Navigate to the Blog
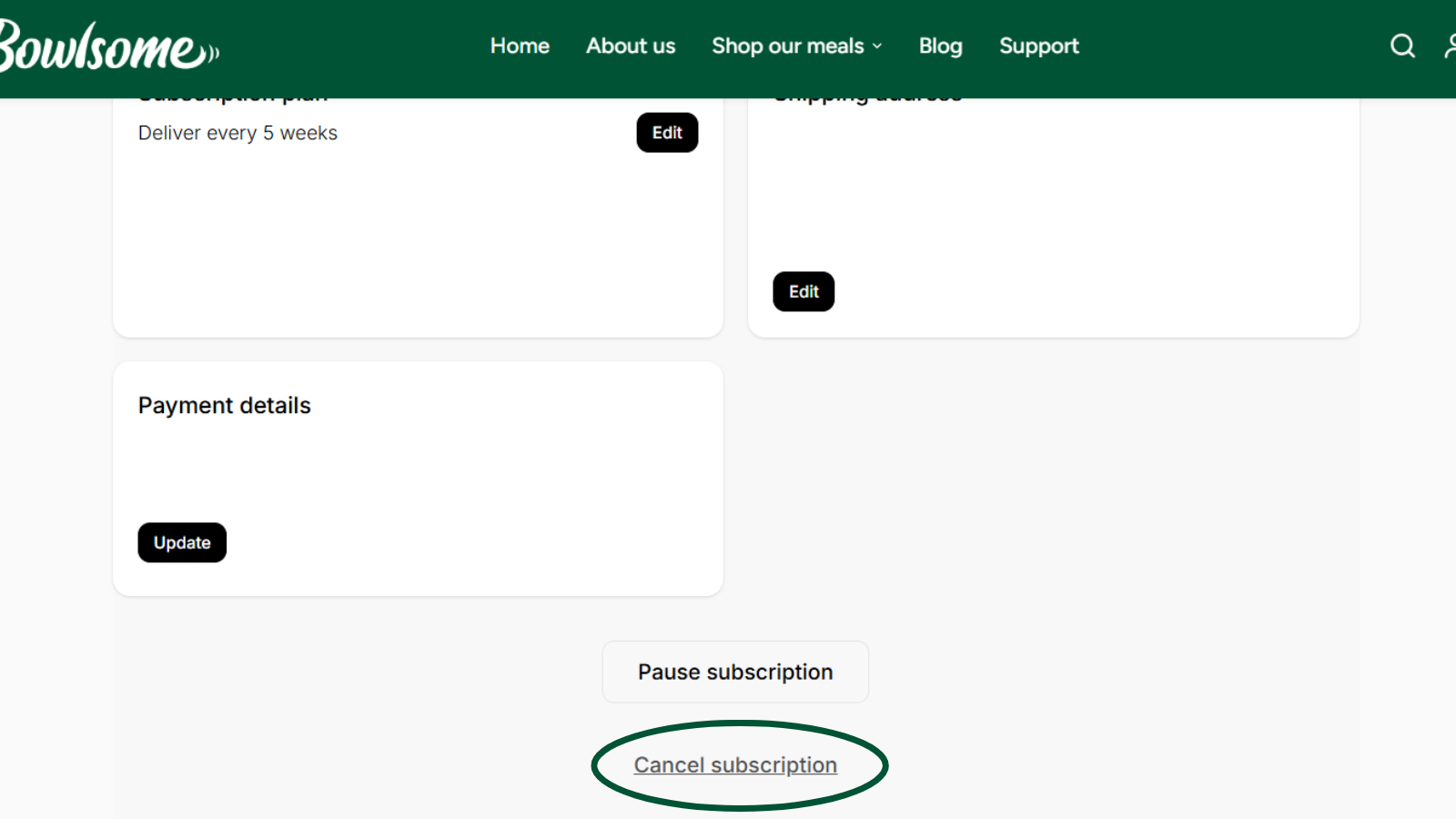The height and width of the screenshot is (819, 1456). click(x=940, y=45)
